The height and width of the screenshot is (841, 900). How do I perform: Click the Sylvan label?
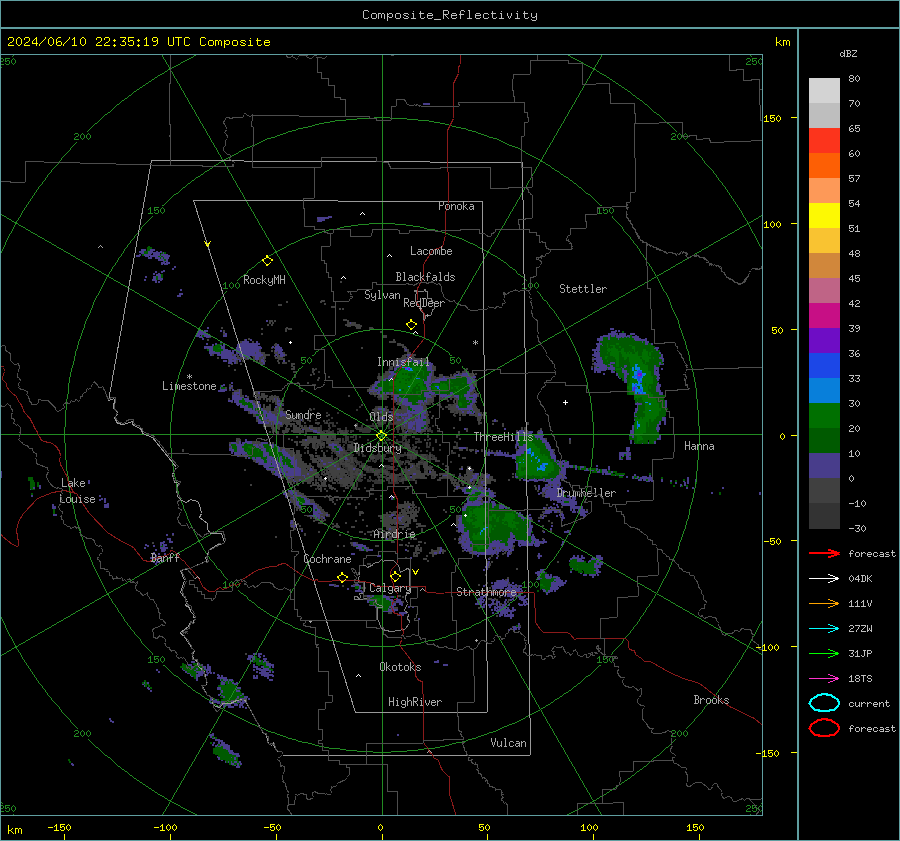(382, 295)
